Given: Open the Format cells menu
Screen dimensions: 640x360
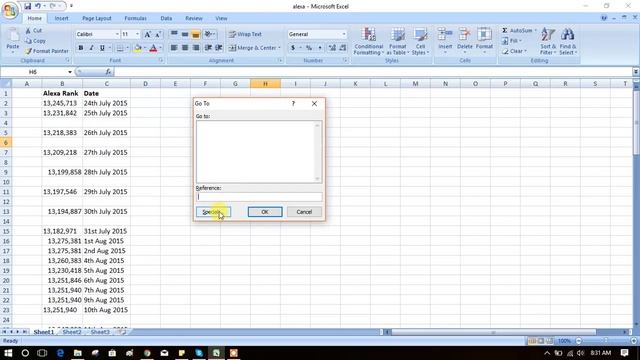Looking at the screenshot, I should [484, 40].
